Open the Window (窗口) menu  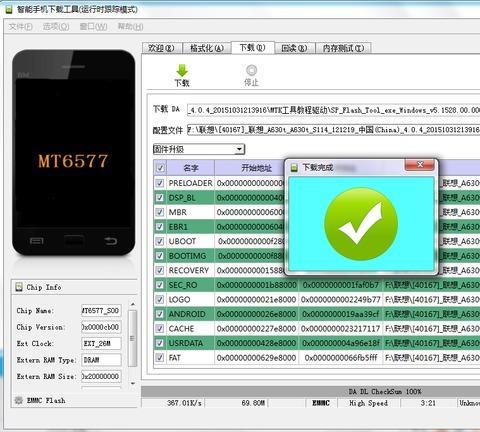[93, 26]
